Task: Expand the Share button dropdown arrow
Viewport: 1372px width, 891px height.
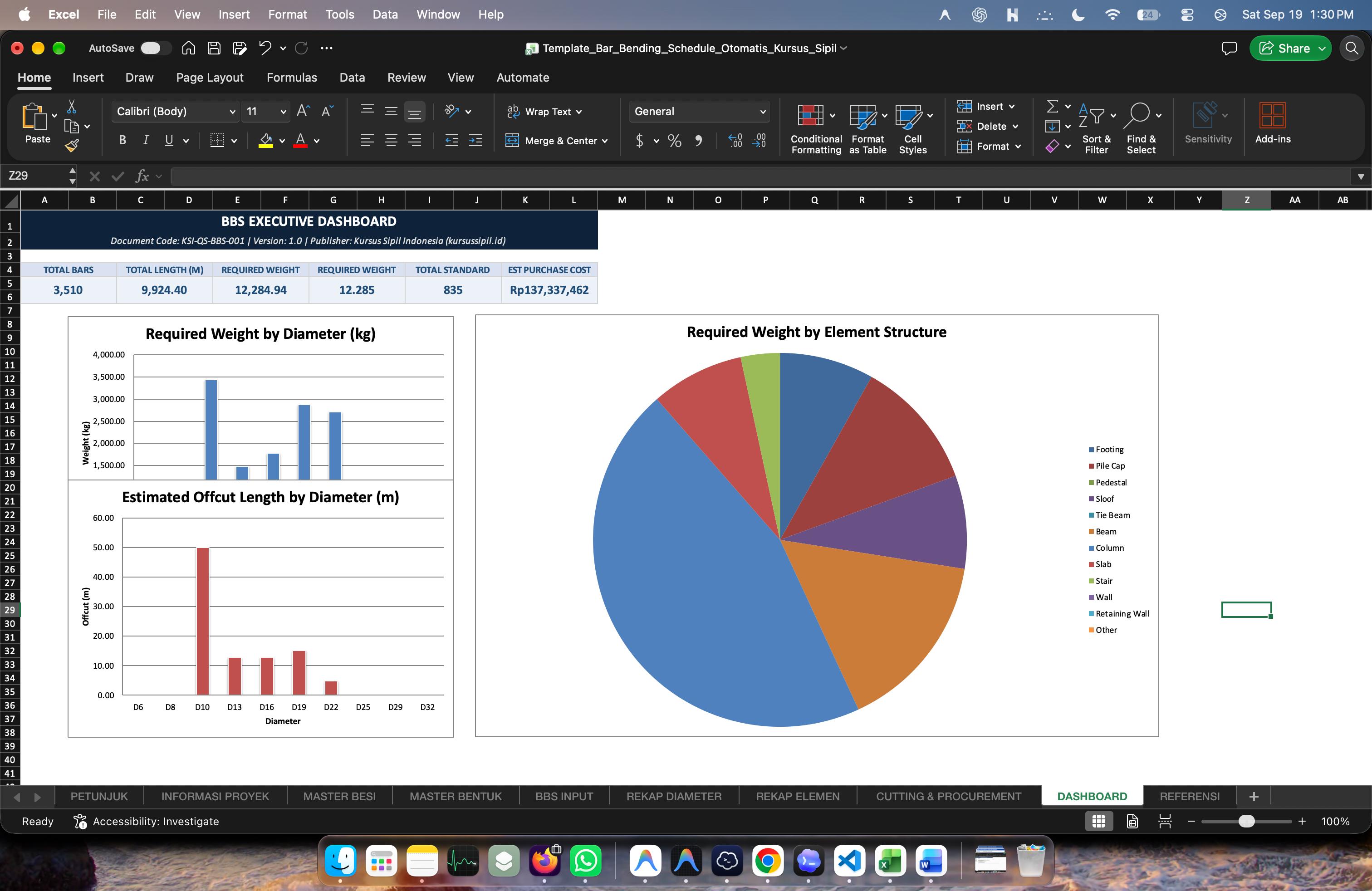Action: click(1322, 49)
